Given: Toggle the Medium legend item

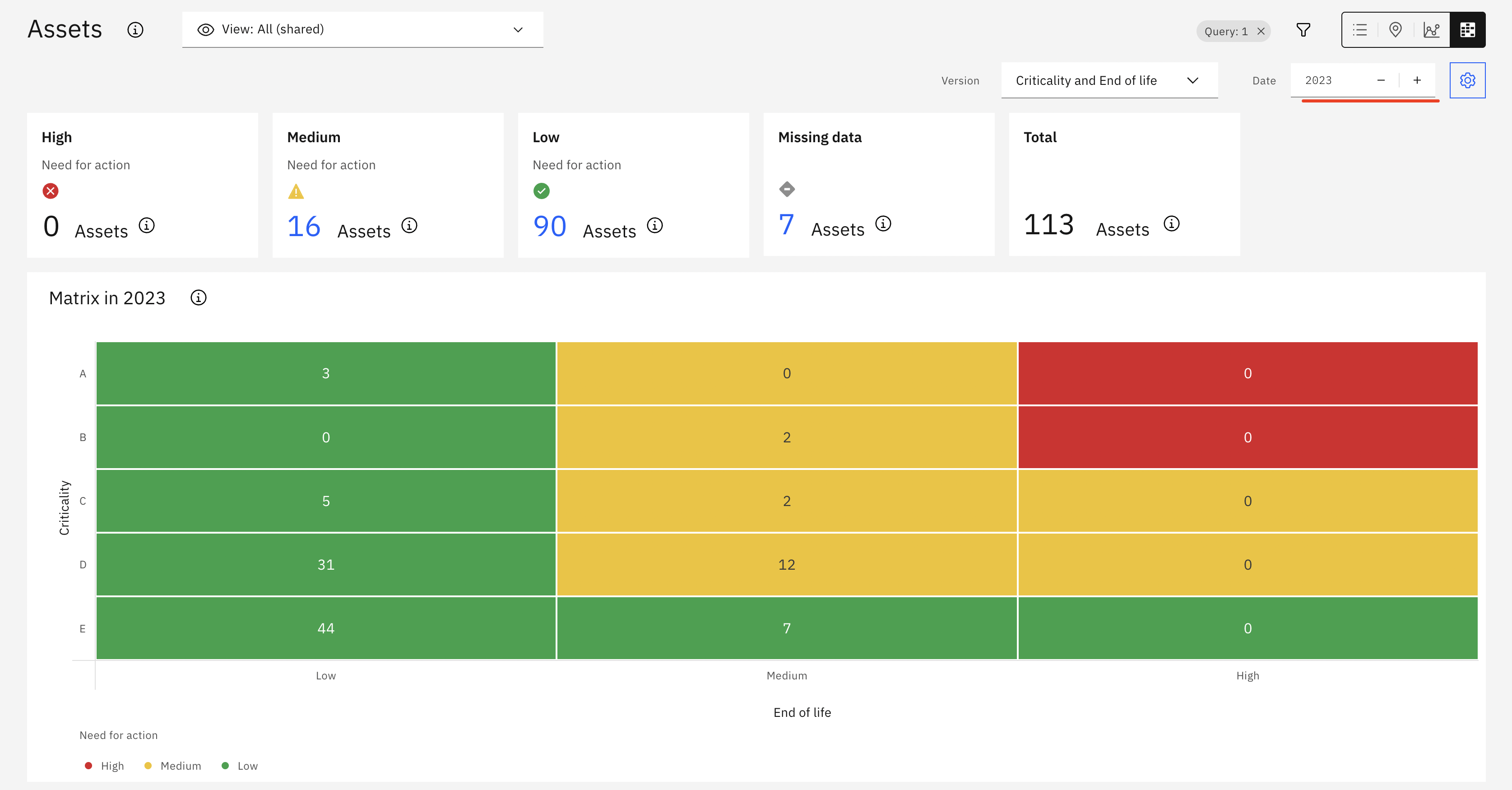Looking at the screenshot, I should [172, 766].
